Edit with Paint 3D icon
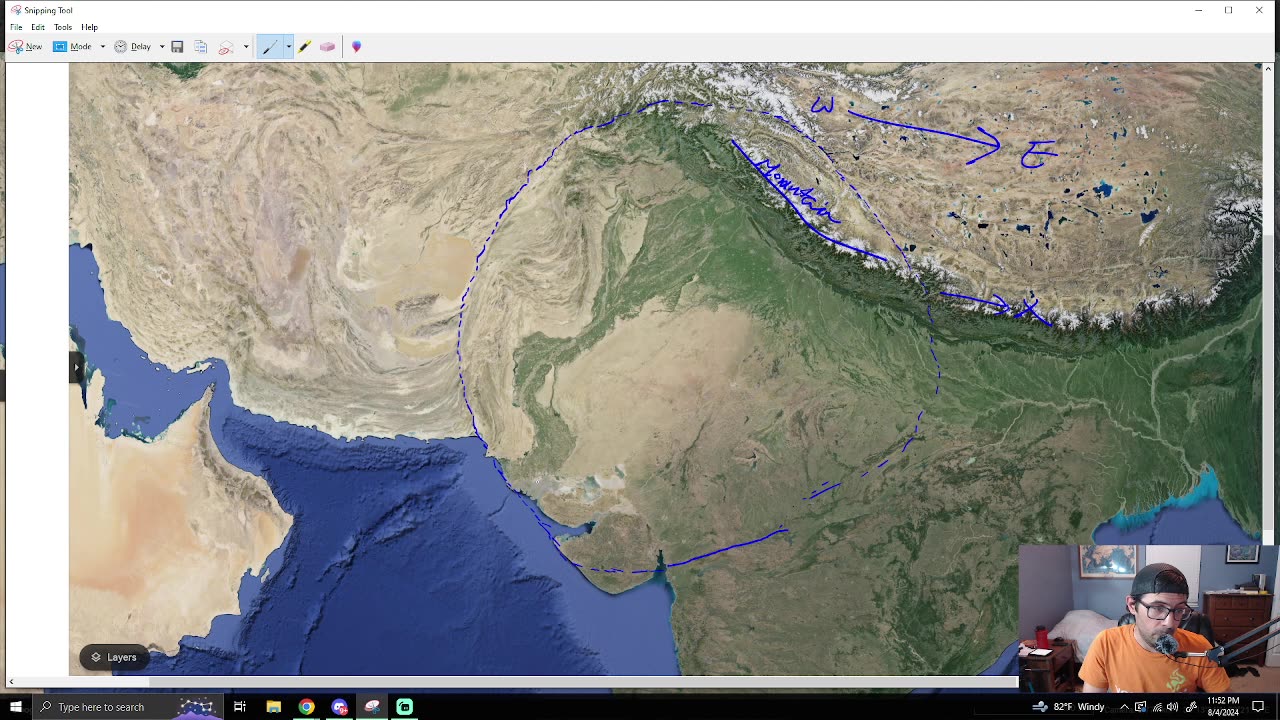 [356, 47]
